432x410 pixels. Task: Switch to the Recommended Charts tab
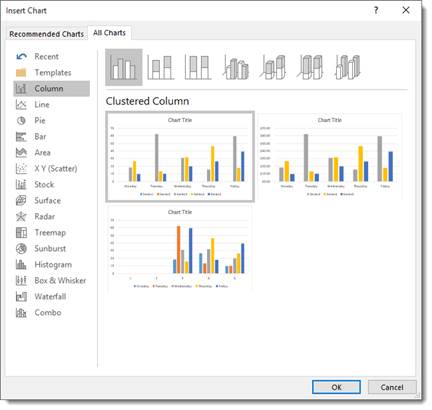pyautogui.click(x=47, y=34)
